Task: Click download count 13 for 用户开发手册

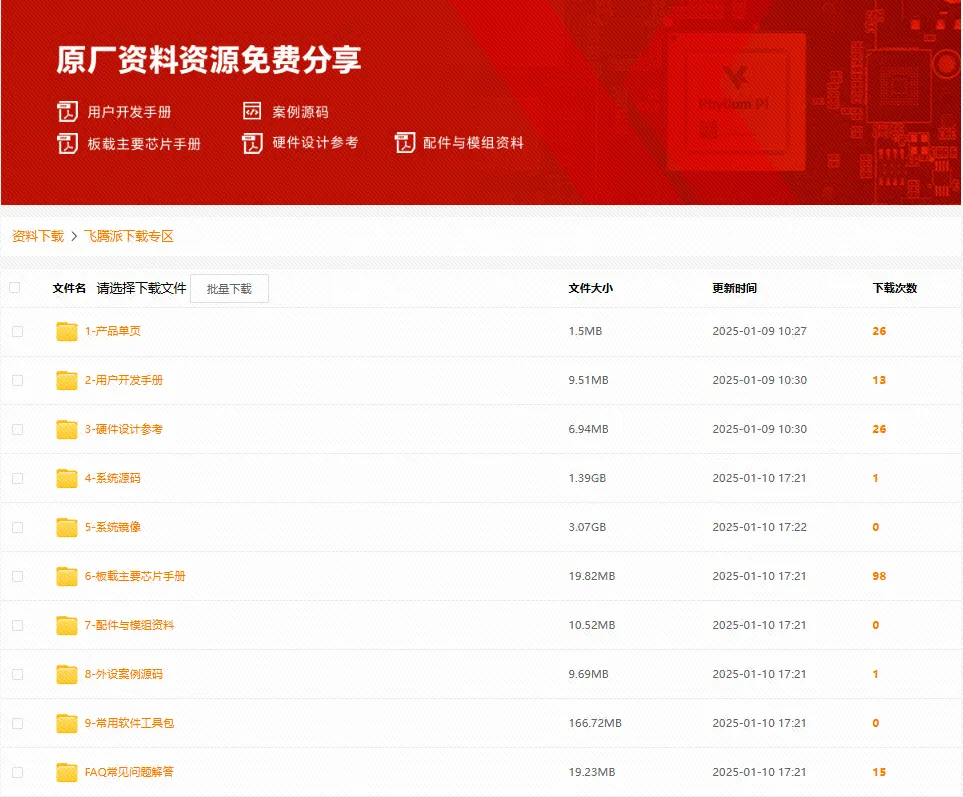Action: [879, 380]
